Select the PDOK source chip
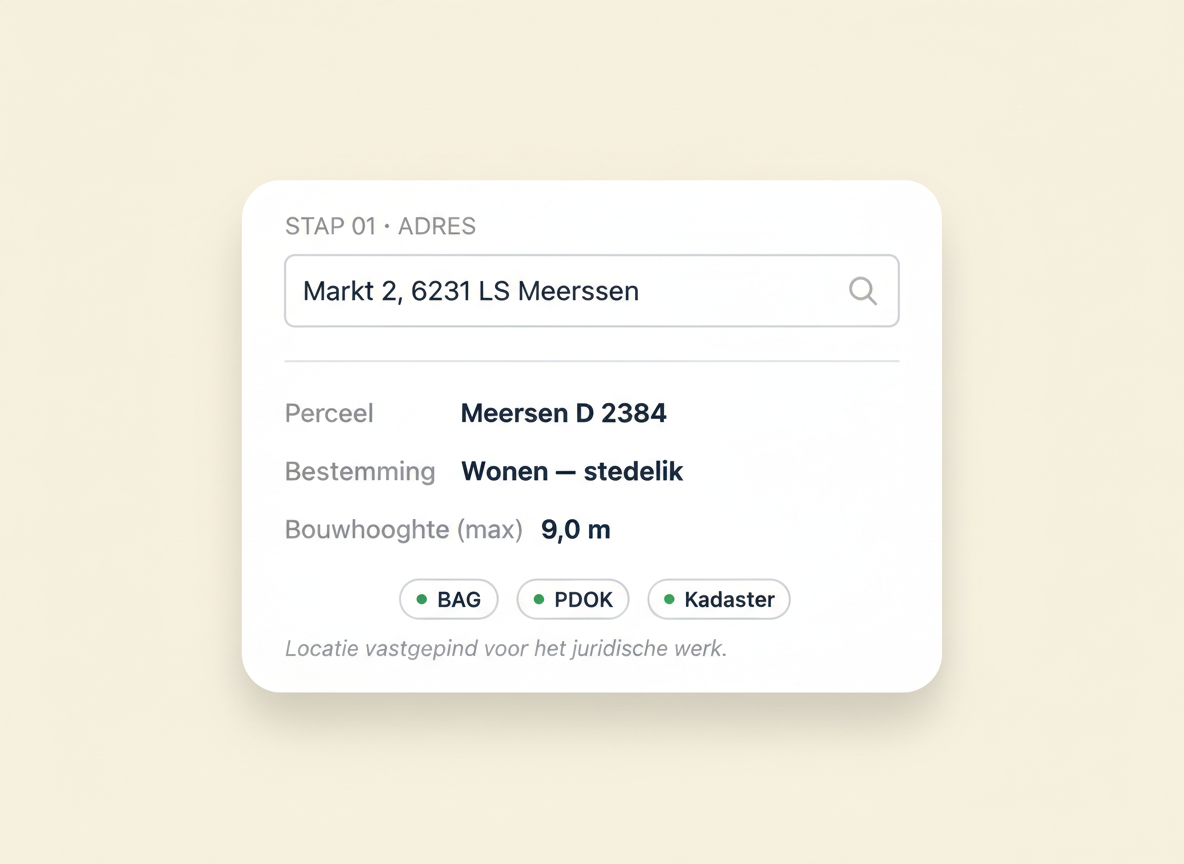 [x=572, y=600]
